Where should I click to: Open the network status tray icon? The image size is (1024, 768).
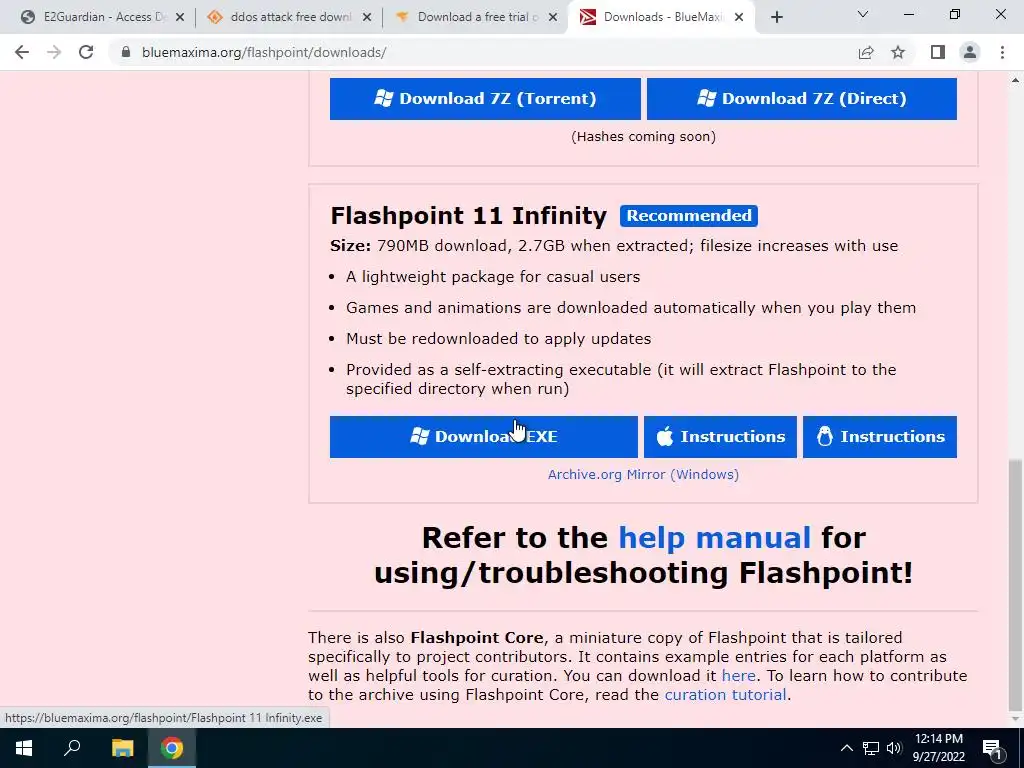(x=871, y=748)
